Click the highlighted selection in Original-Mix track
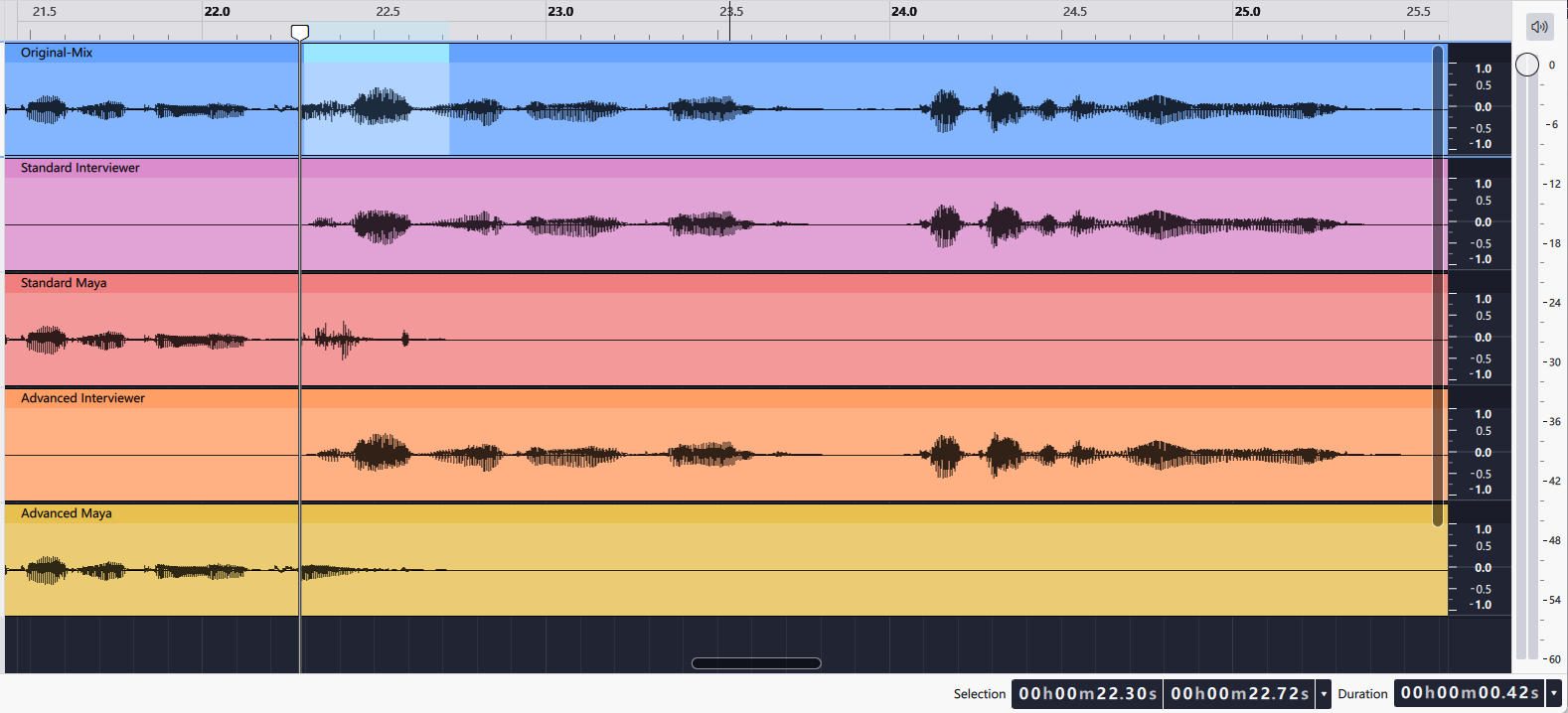Screen dimensions: 1568x713 (375, 99)
